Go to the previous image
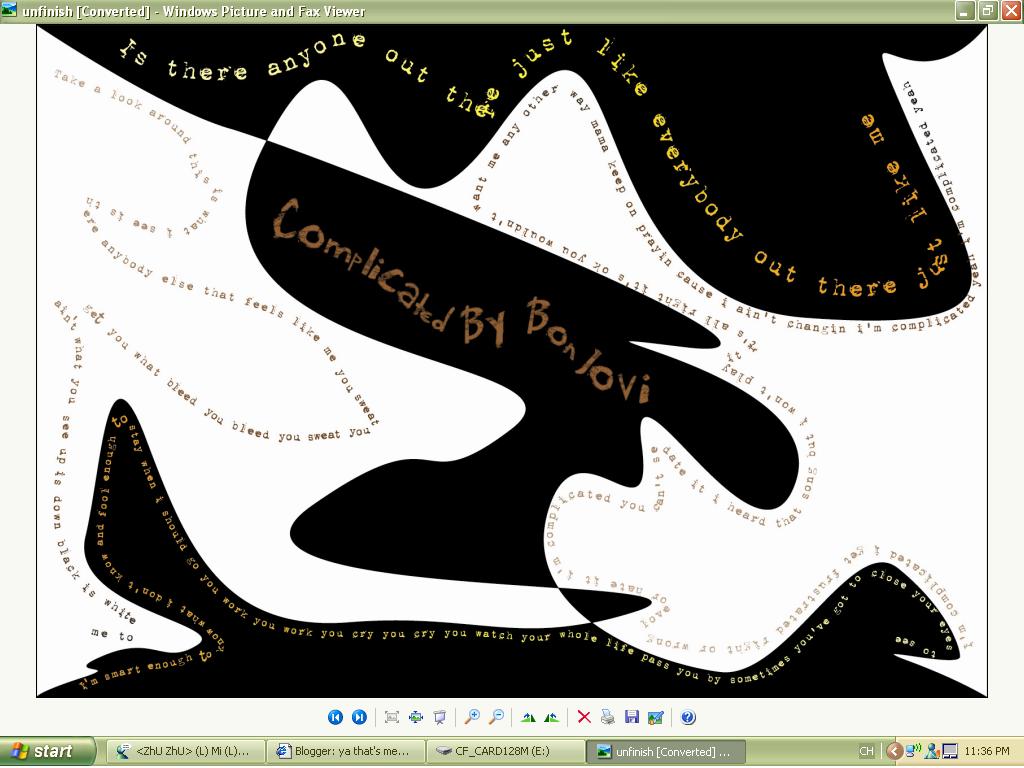 [x=335, y=717]
